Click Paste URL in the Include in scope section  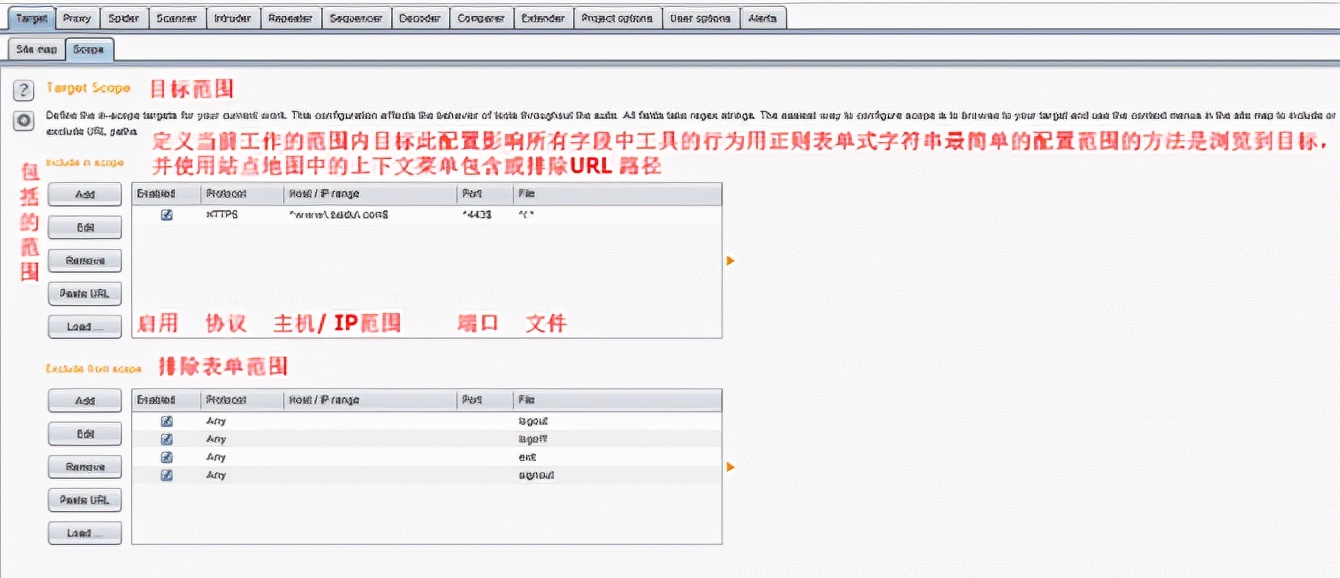pyautogui.click(x=85, y=293)
